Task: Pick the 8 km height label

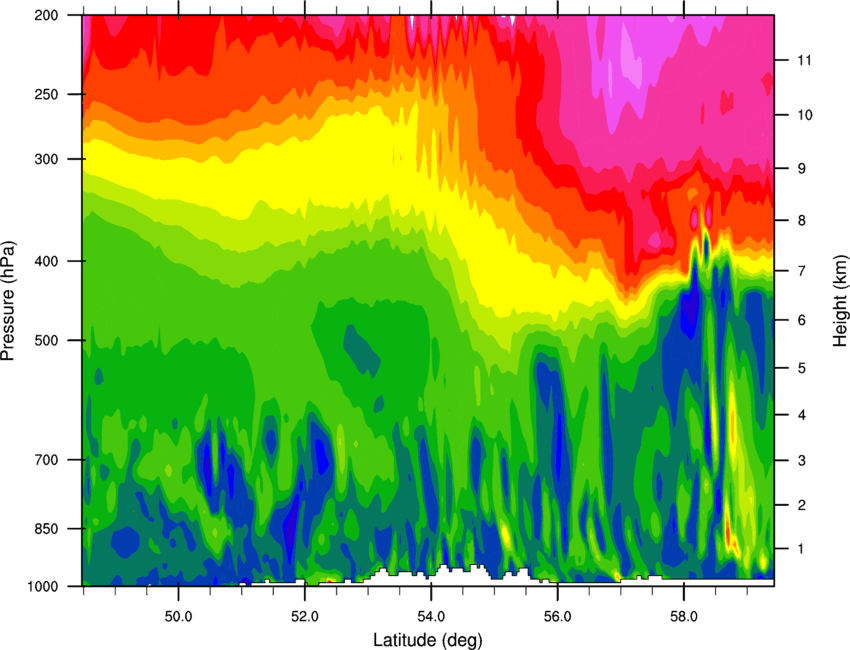Action: tap(802, 221)
